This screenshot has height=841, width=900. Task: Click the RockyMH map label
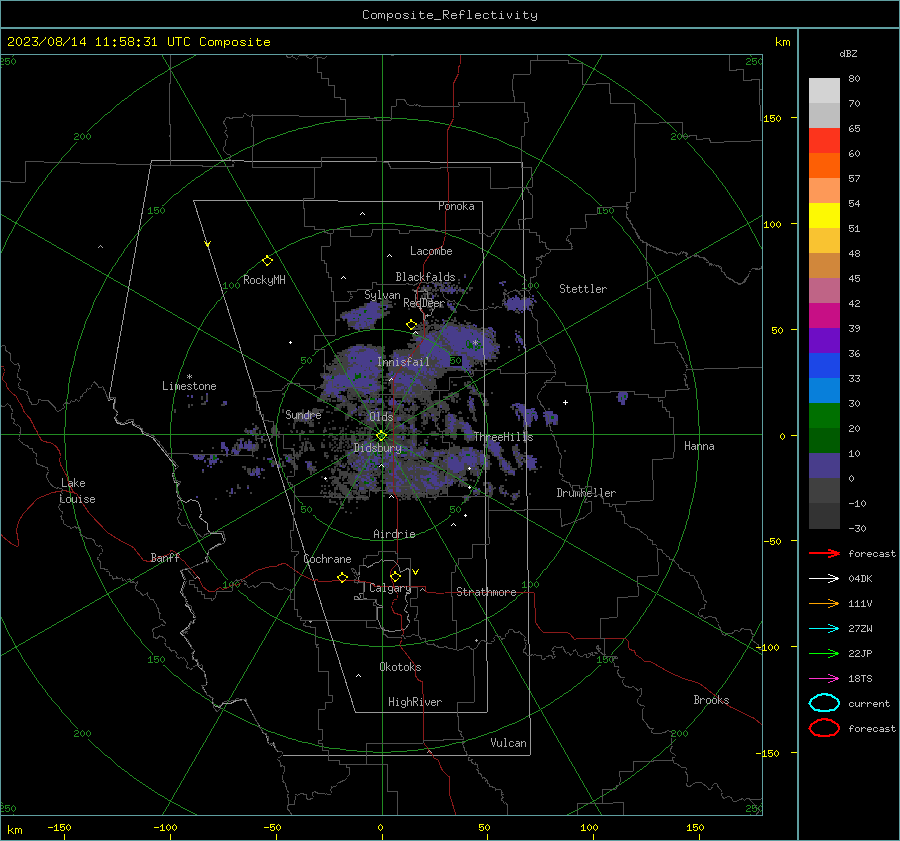point(264,280)
